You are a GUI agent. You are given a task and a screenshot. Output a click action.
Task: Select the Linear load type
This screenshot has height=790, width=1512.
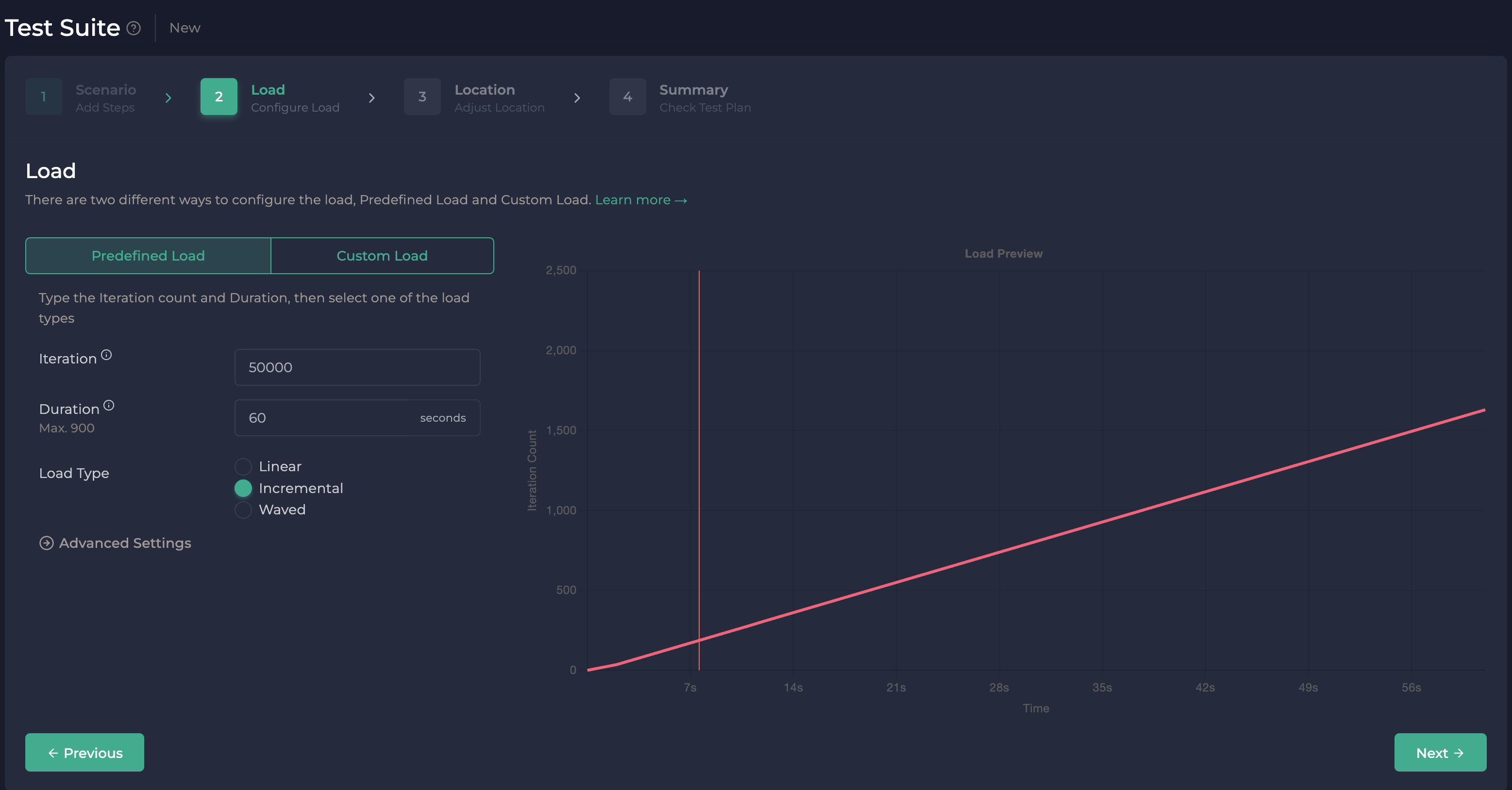243,467
